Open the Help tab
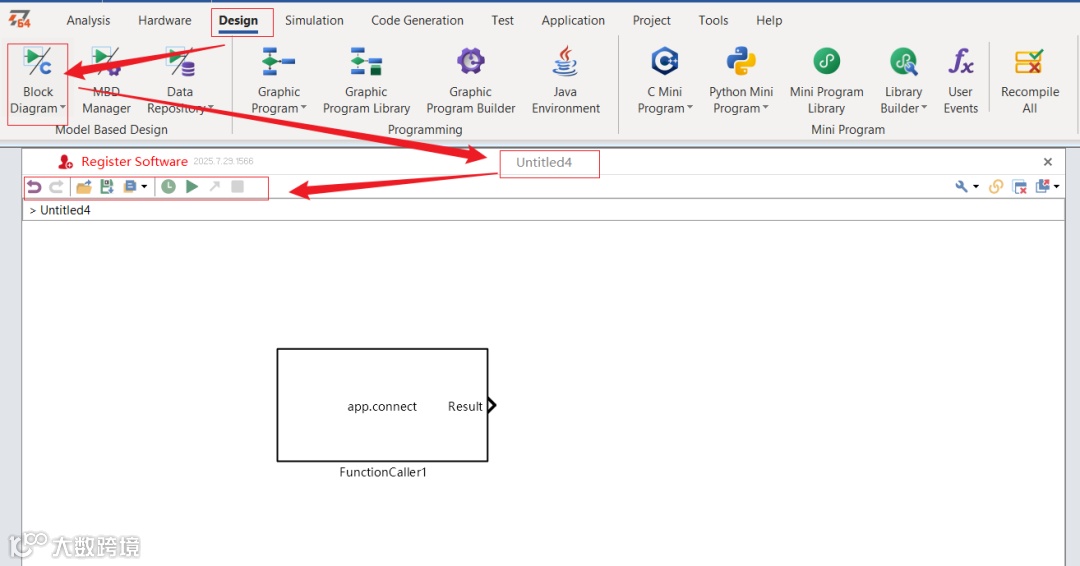This screenshot has height=566, width=1080. pos(769,21)
